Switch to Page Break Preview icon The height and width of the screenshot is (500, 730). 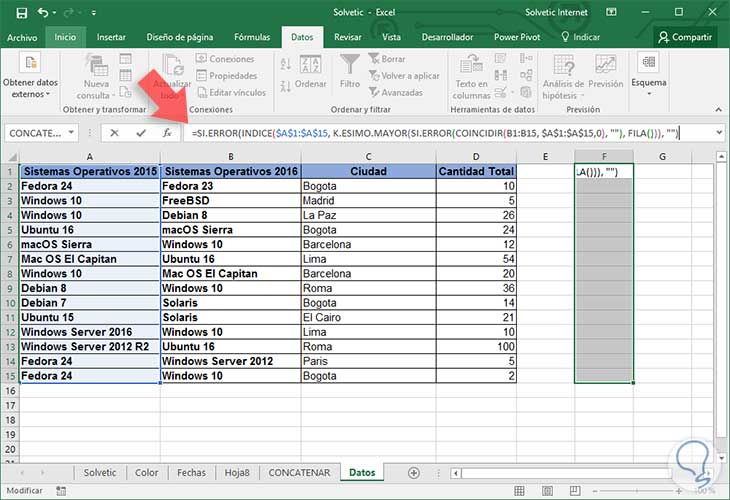[x=575, y=491]
